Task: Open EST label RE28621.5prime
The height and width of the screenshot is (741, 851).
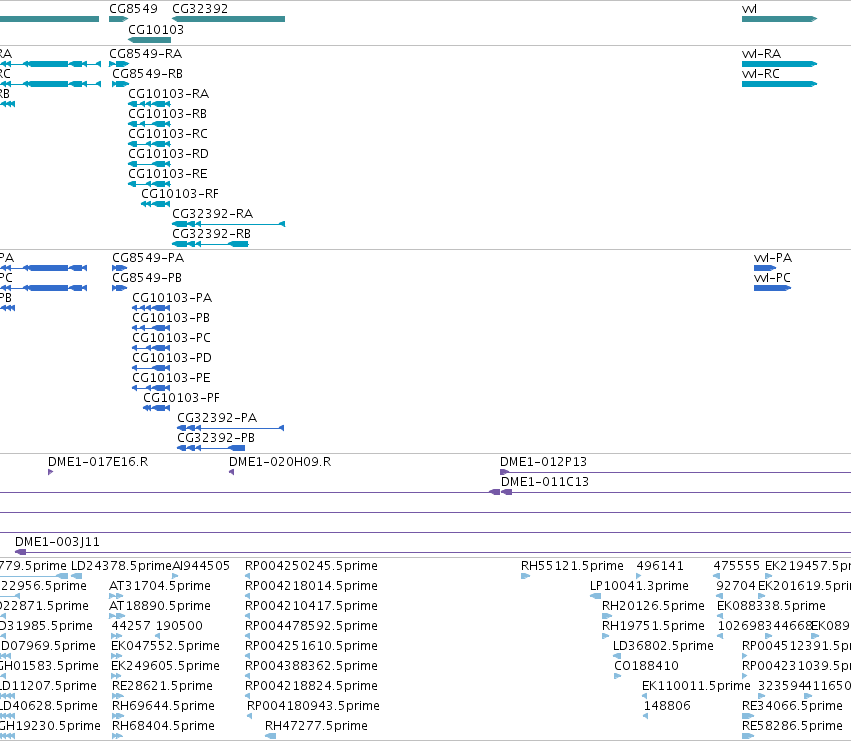Action: (162, 686)
